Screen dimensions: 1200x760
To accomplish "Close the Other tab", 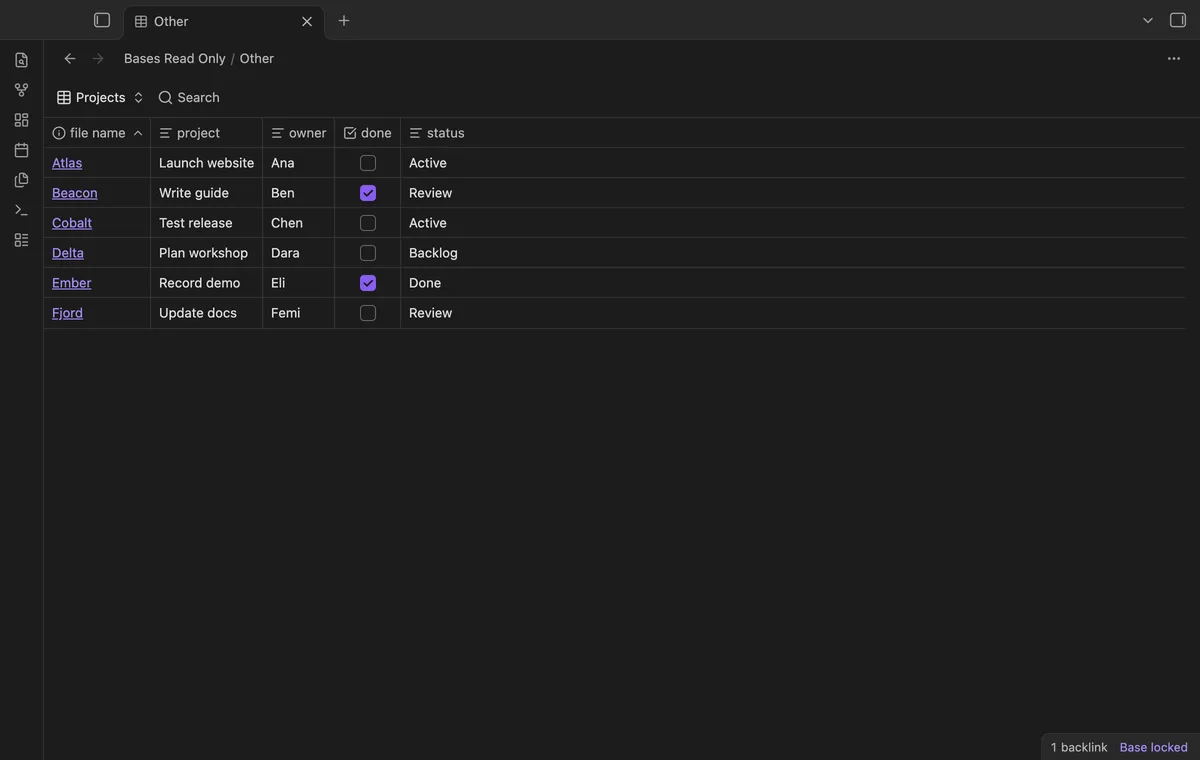I will 307,21.
